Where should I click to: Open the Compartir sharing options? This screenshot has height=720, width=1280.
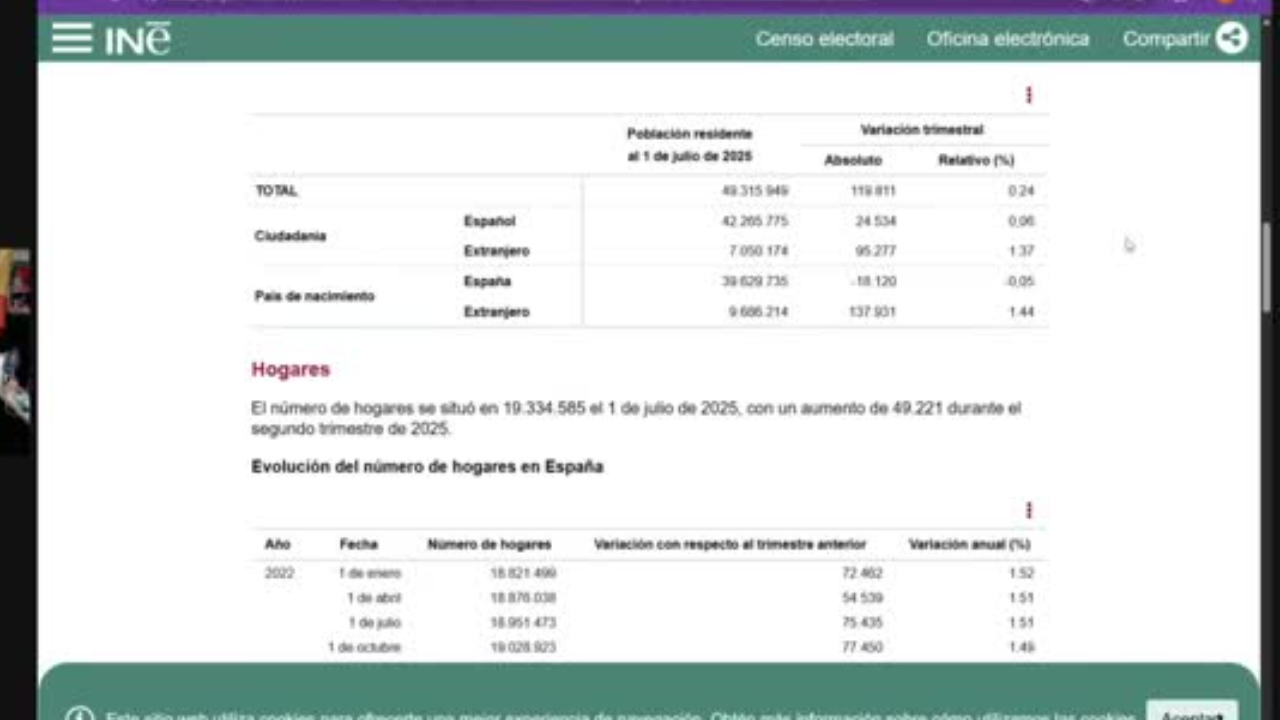[x=1166, y=38]
